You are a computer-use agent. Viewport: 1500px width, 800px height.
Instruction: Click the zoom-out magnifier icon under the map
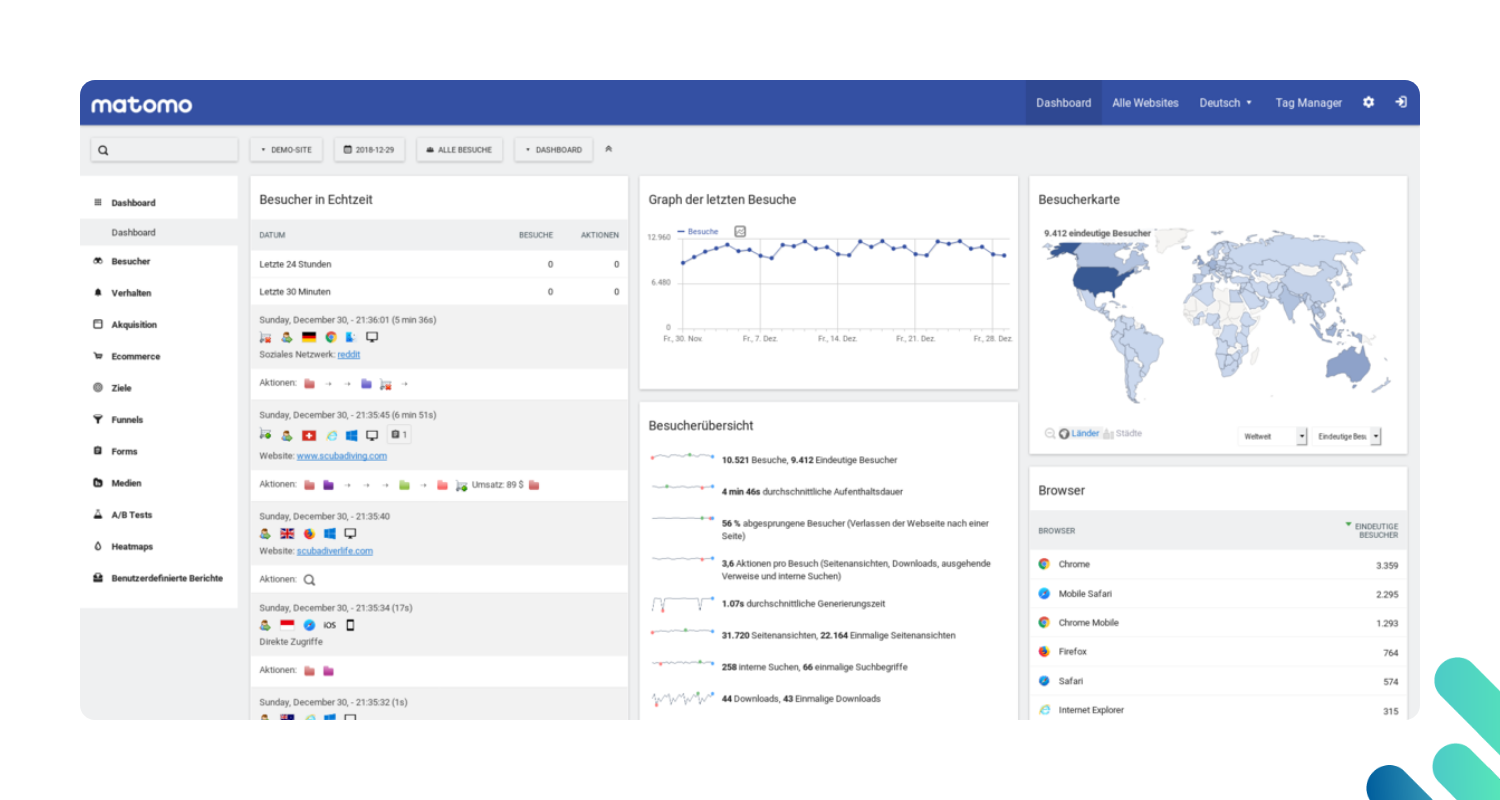(x=1050, y=434)
